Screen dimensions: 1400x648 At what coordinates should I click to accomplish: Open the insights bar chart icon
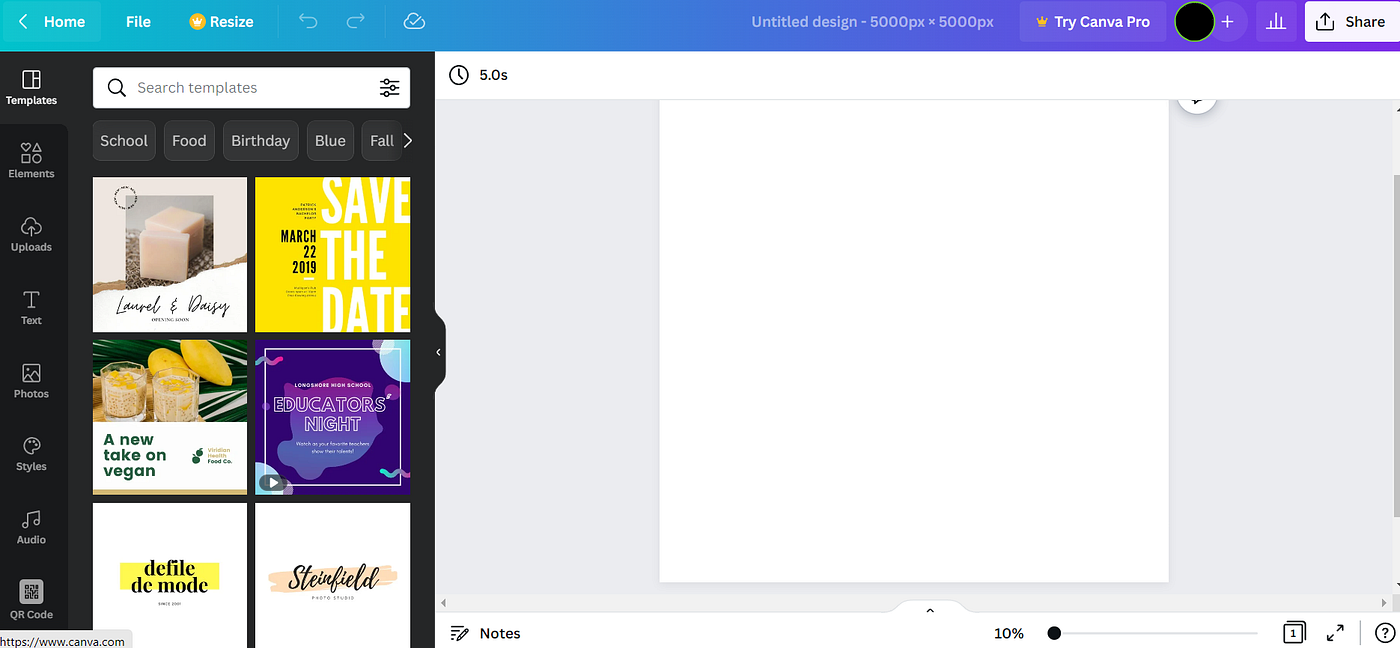coord(1276,21)
